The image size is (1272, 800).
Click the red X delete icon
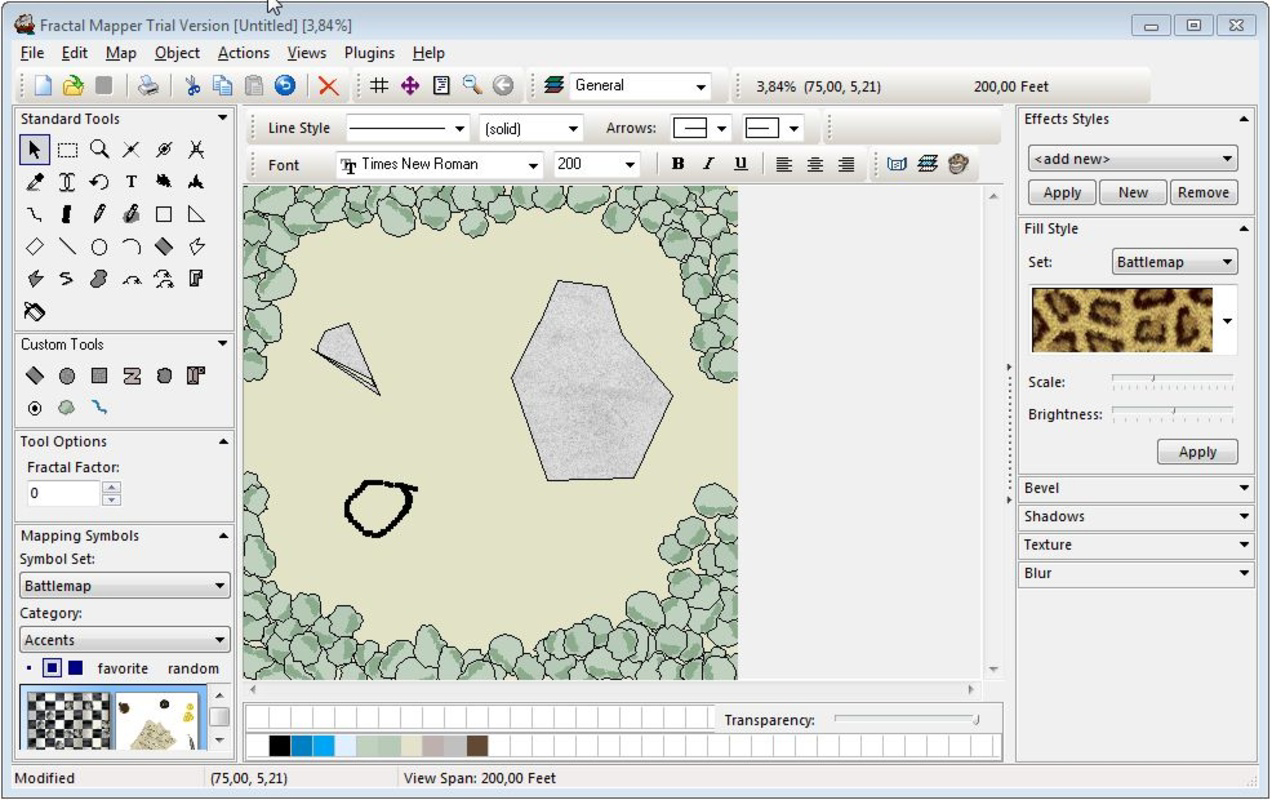328,86
